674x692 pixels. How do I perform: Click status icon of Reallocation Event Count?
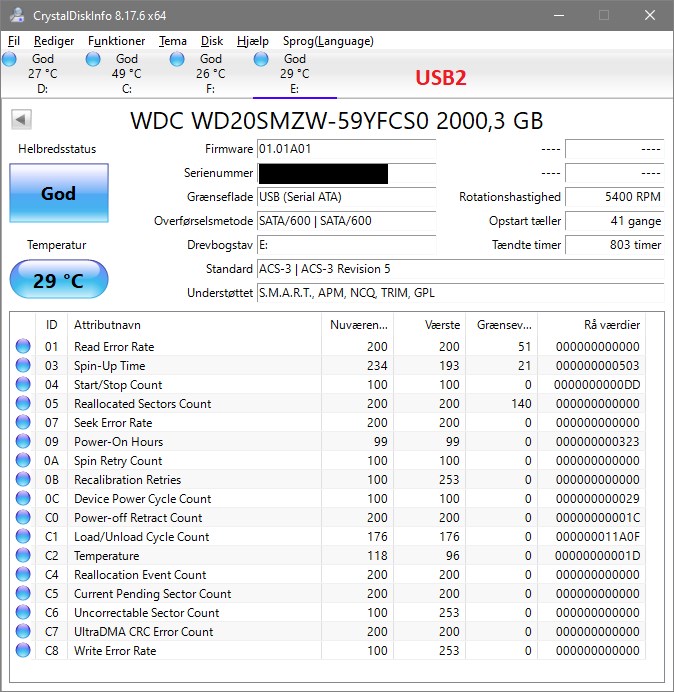tap(23, 574)
